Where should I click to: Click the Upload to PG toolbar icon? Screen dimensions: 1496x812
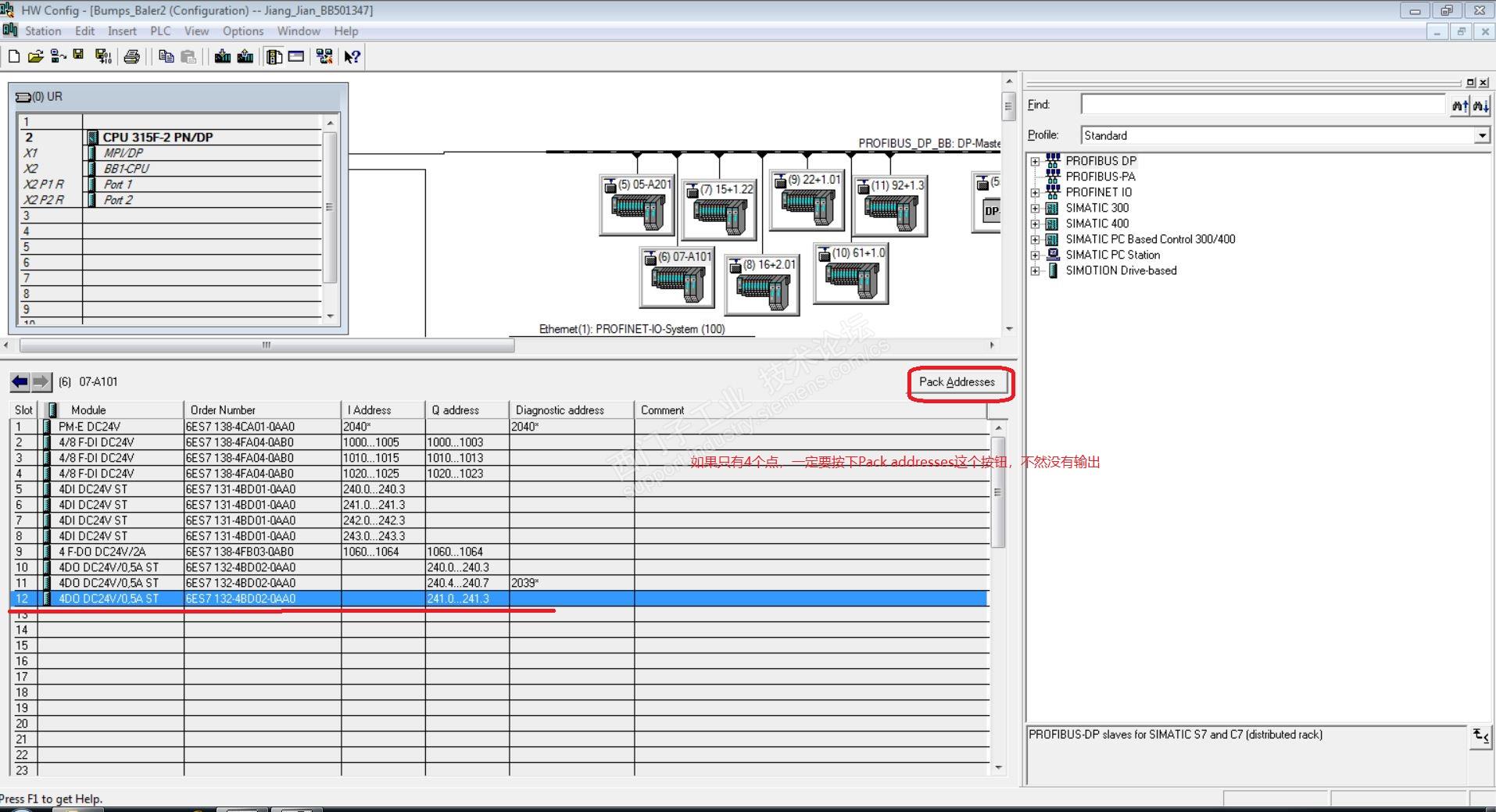click(x=245, y=56)
